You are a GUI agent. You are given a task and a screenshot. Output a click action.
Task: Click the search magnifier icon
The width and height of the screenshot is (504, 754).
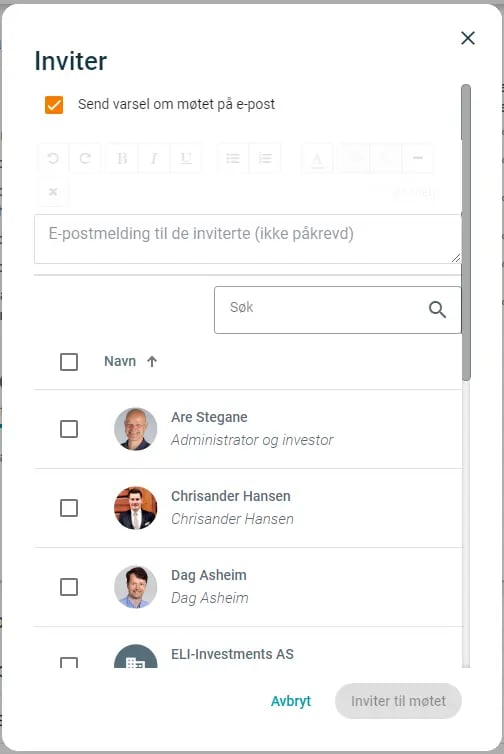point(437,310)
